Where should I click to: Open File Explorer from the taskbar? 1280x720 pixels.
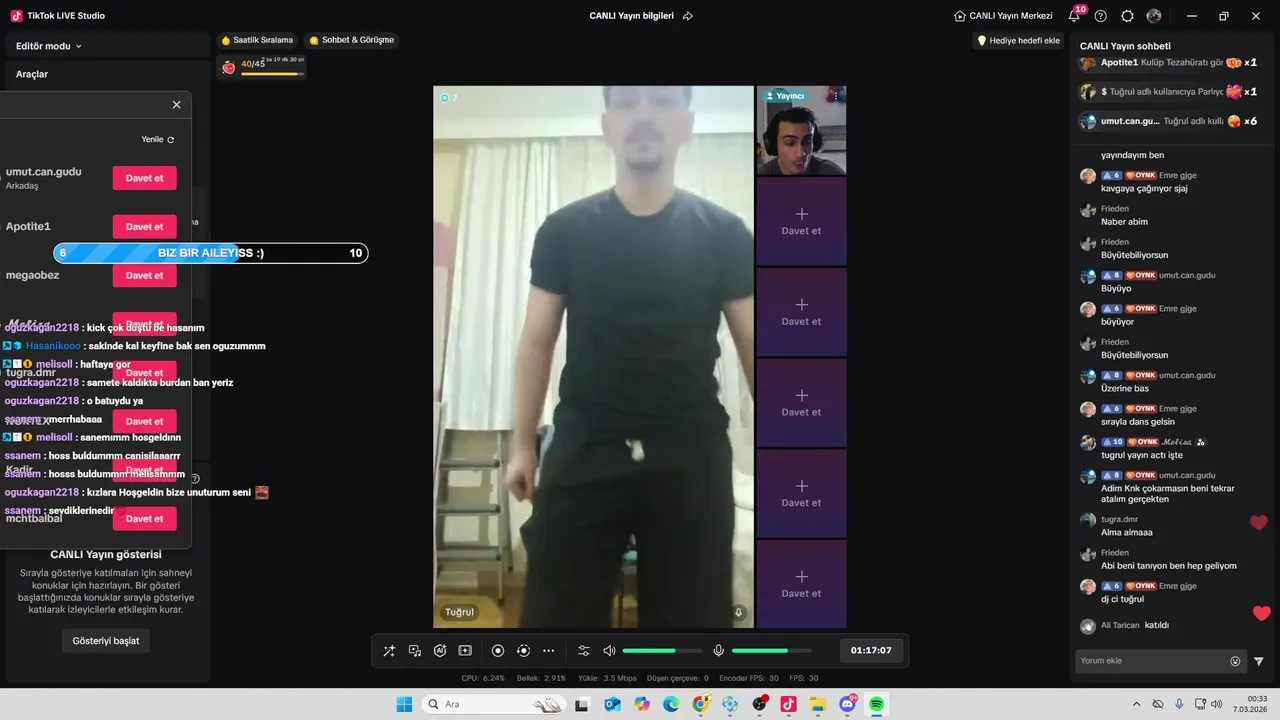818,704
